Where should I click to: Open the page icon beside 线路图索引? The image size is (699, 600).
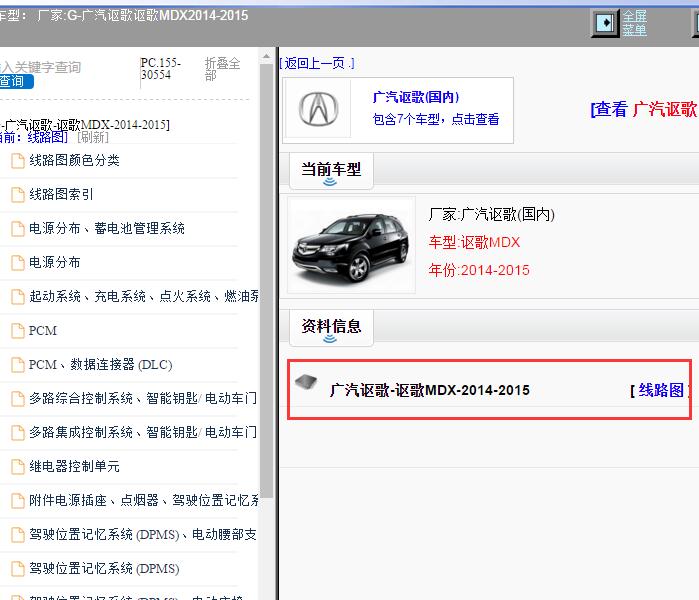click(18, 195)
